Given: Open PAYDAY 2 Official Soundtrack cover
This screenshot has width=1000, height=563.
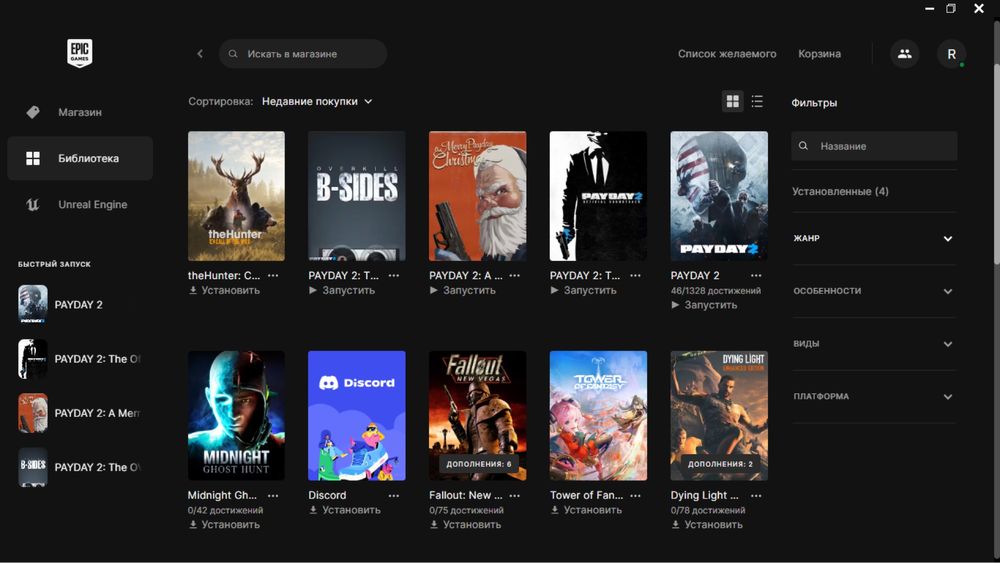Looking at the screenshot, I should [x=598, y=196].
